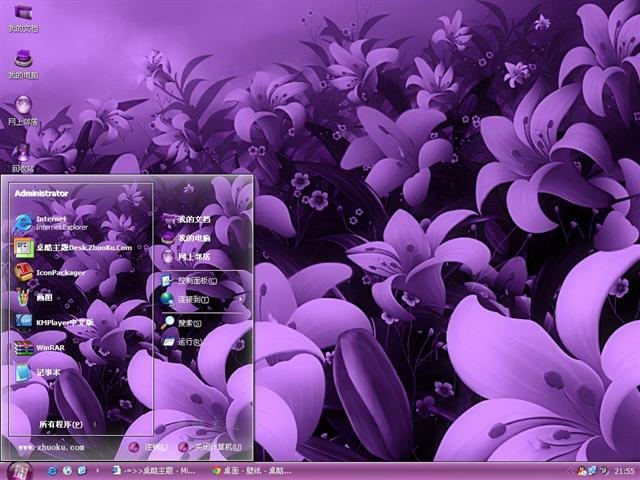Viewport: 640px width, 480px height.
Task: Open 记事本 notepad in the Start menu
Action: pyautogui.click(x=38, y=373)
